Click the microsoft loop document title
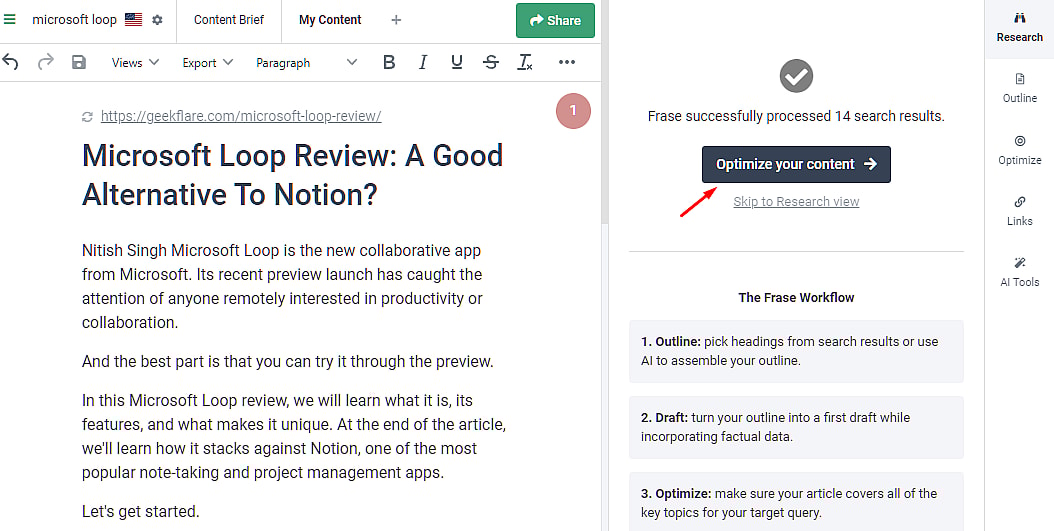The width and height of the screenshot is (1054, 531). click(75, 19)
